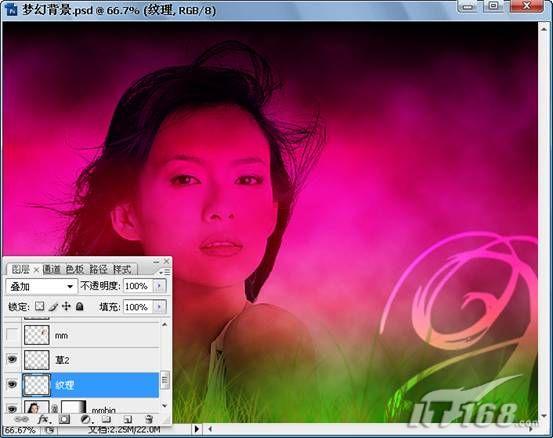Click the 草2 layer thumbnail
Screen dimensions: 553x438
[x=37, y=360]
